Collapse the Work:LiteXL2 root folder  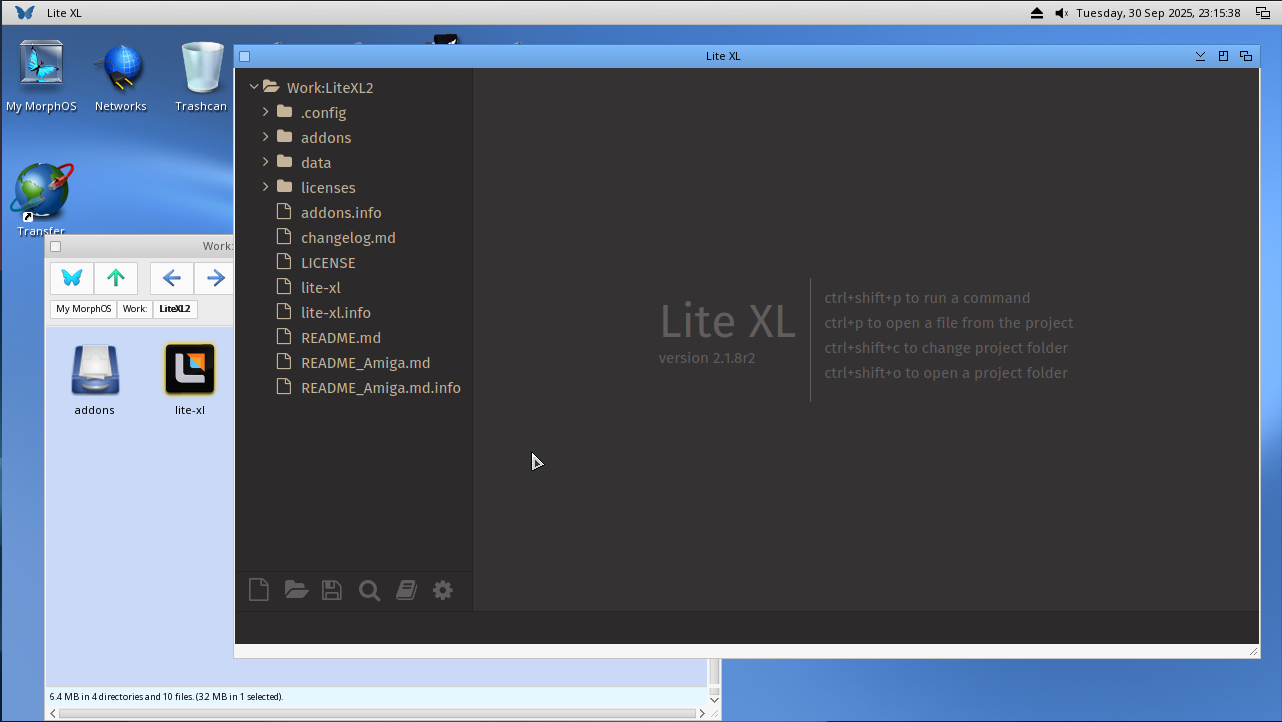tap(254, 87)
